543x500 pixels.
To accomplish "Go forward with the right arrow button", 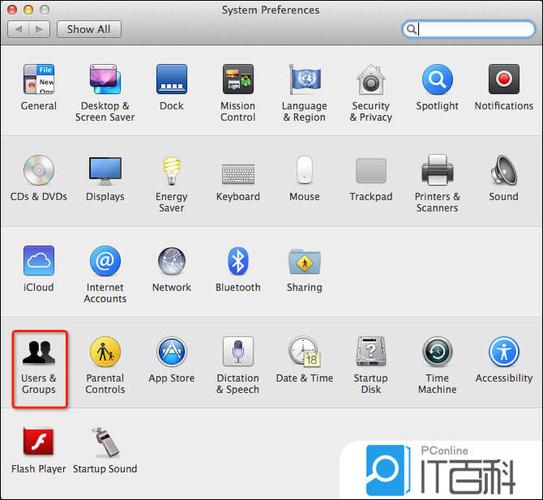I will click(x=39, y=29).
